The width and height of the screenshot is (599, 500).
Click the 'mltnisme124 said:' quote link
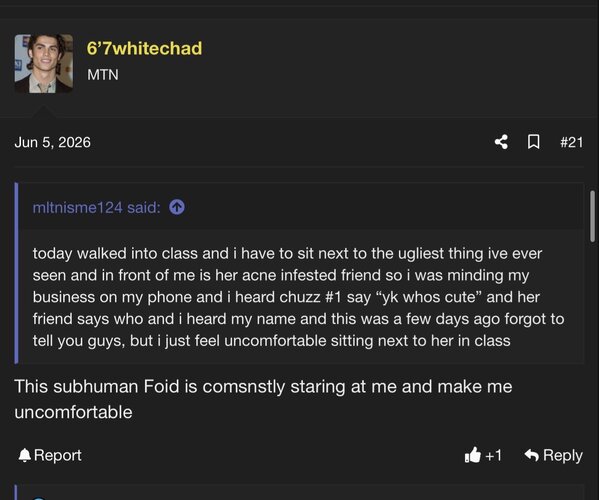[x=97, y=208]
